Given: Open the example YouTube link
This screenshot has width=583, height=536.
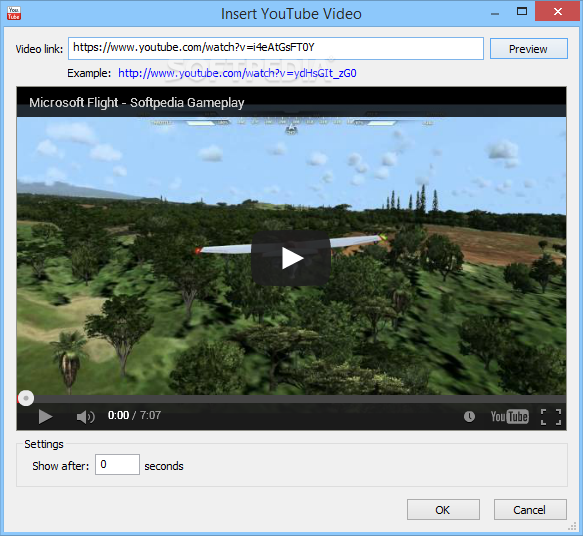Looking at the screenshot, I should pos(237,73).
